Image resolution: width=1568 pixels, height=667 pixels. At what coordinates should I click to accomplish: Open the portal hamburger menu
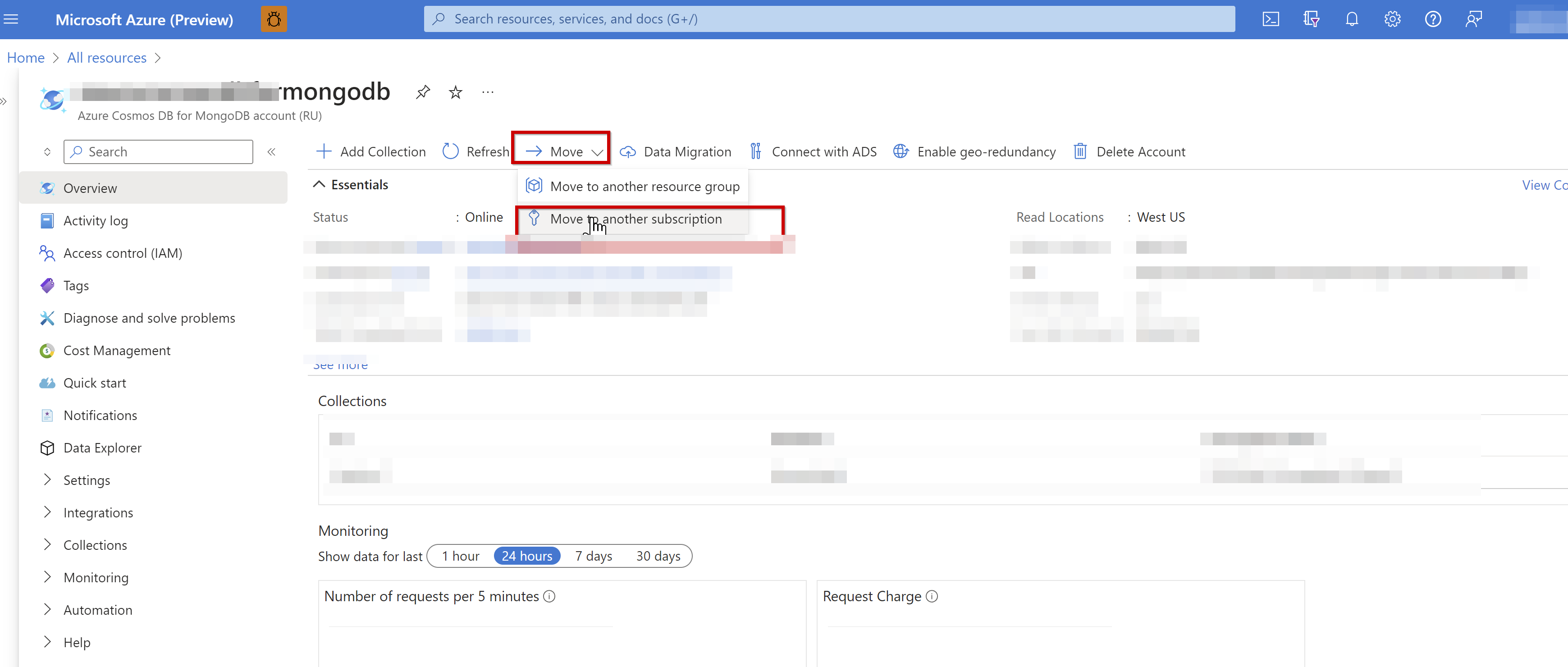(x=11, y=19)
